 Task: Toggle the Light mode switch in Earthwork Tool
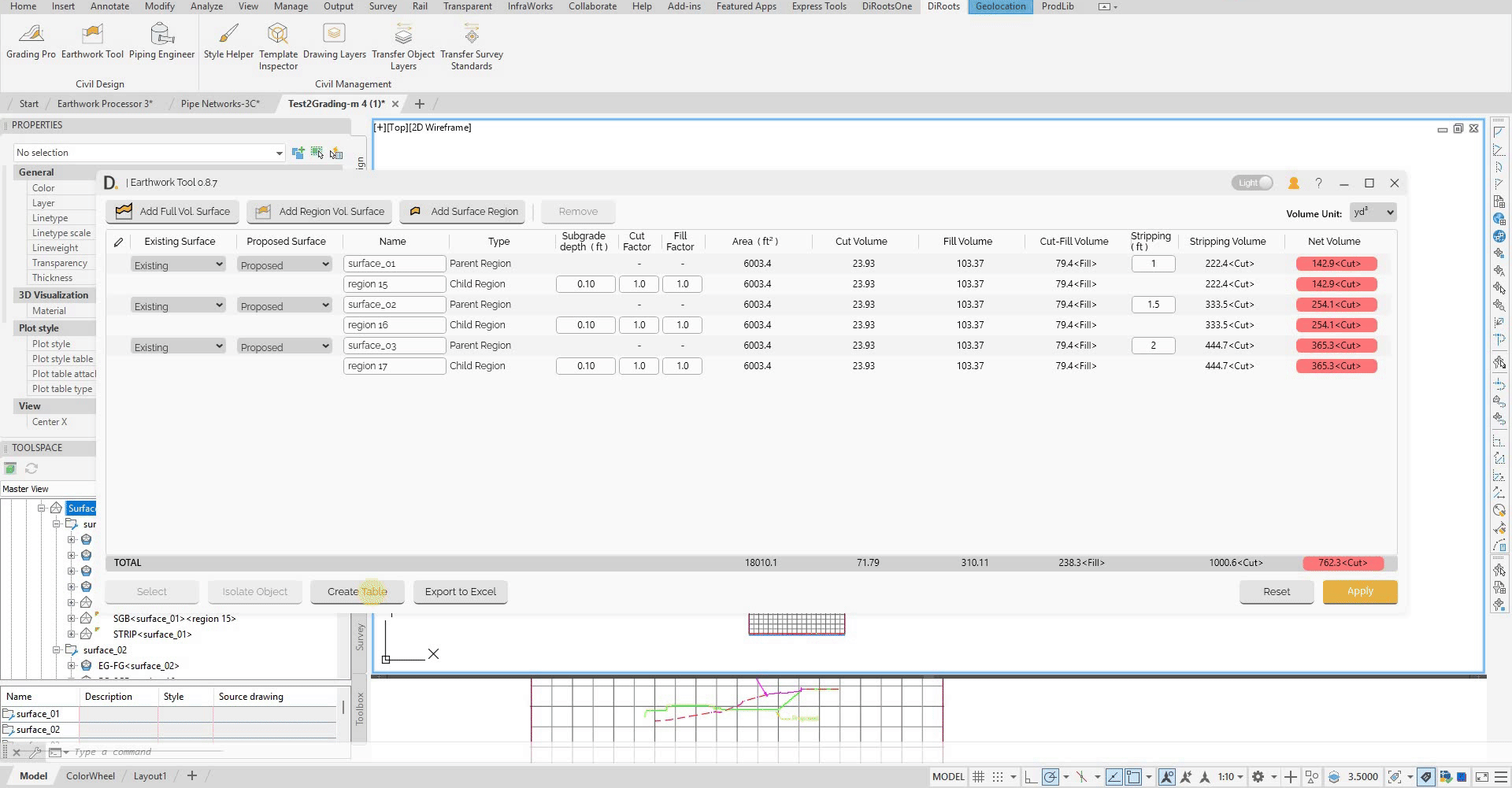point(1251,182)
